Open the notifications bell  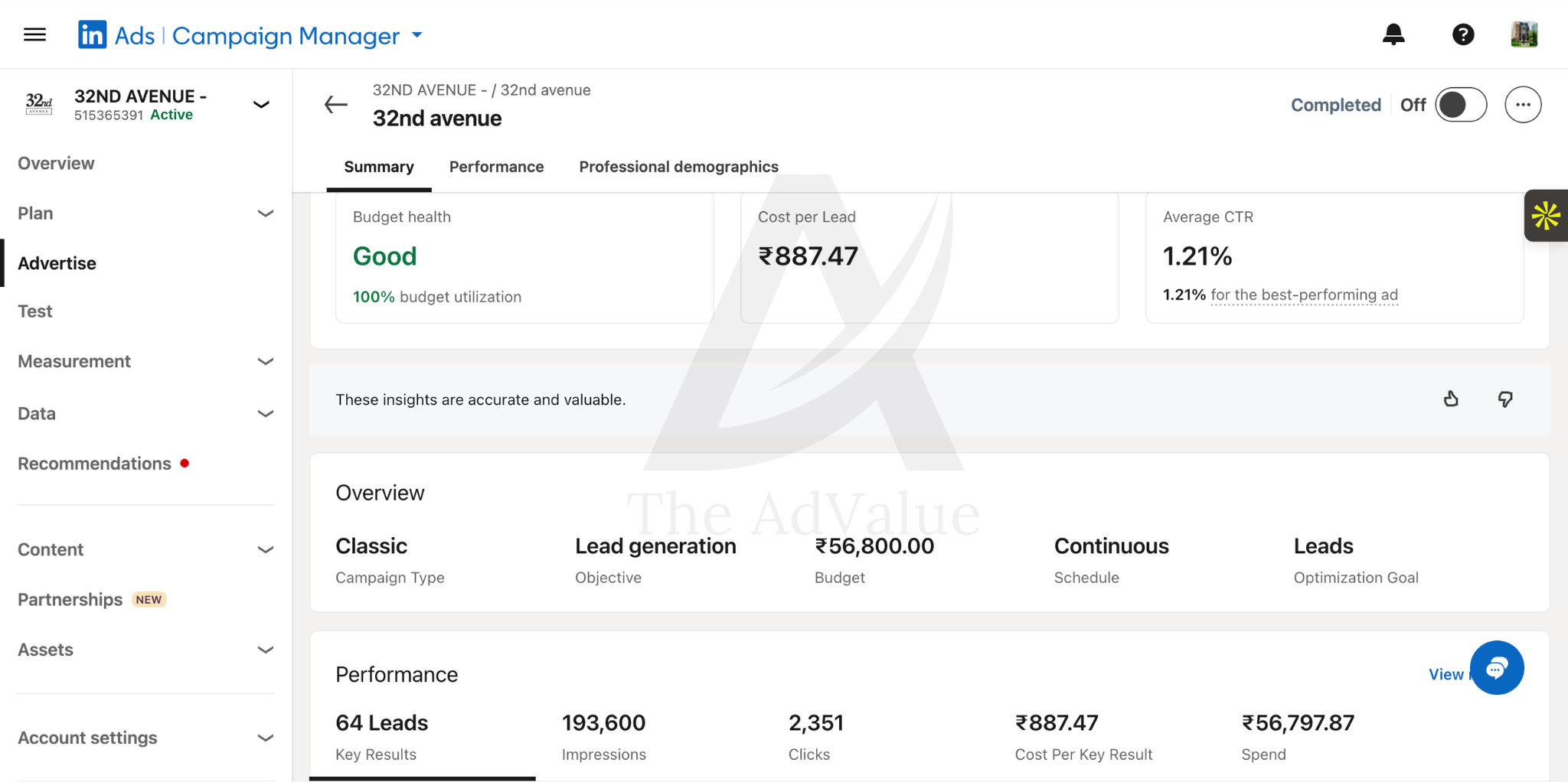coord(1393,34)
